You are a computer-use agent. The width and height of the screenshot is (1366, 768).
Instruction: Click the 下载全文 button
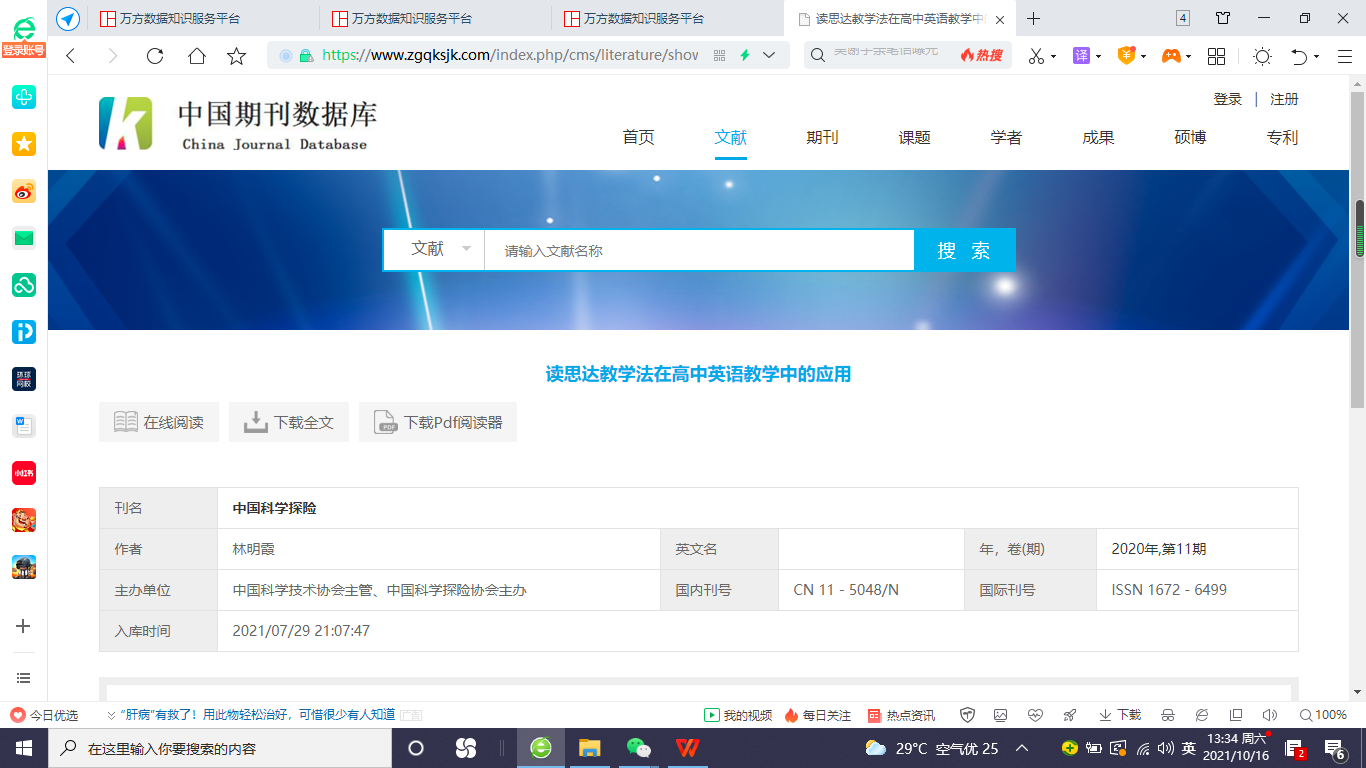(289, 422)
